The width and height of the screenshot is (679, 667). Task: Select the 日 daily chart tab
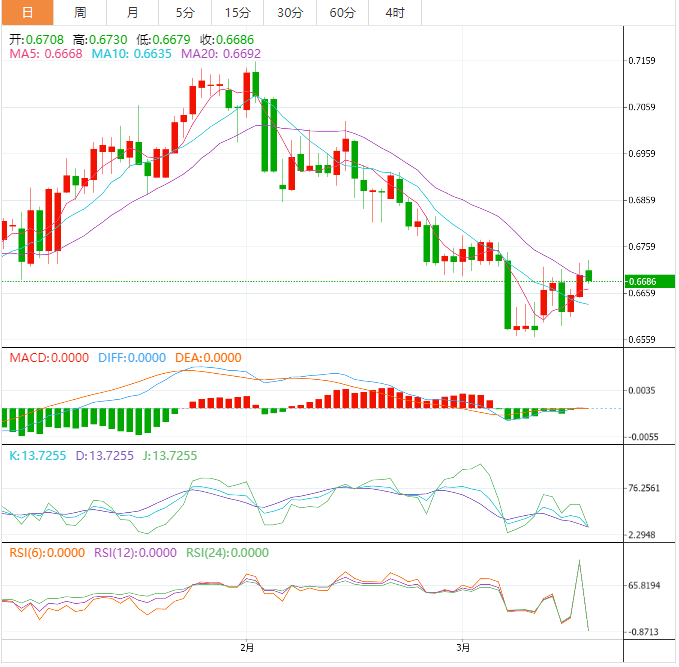(27, 13)
